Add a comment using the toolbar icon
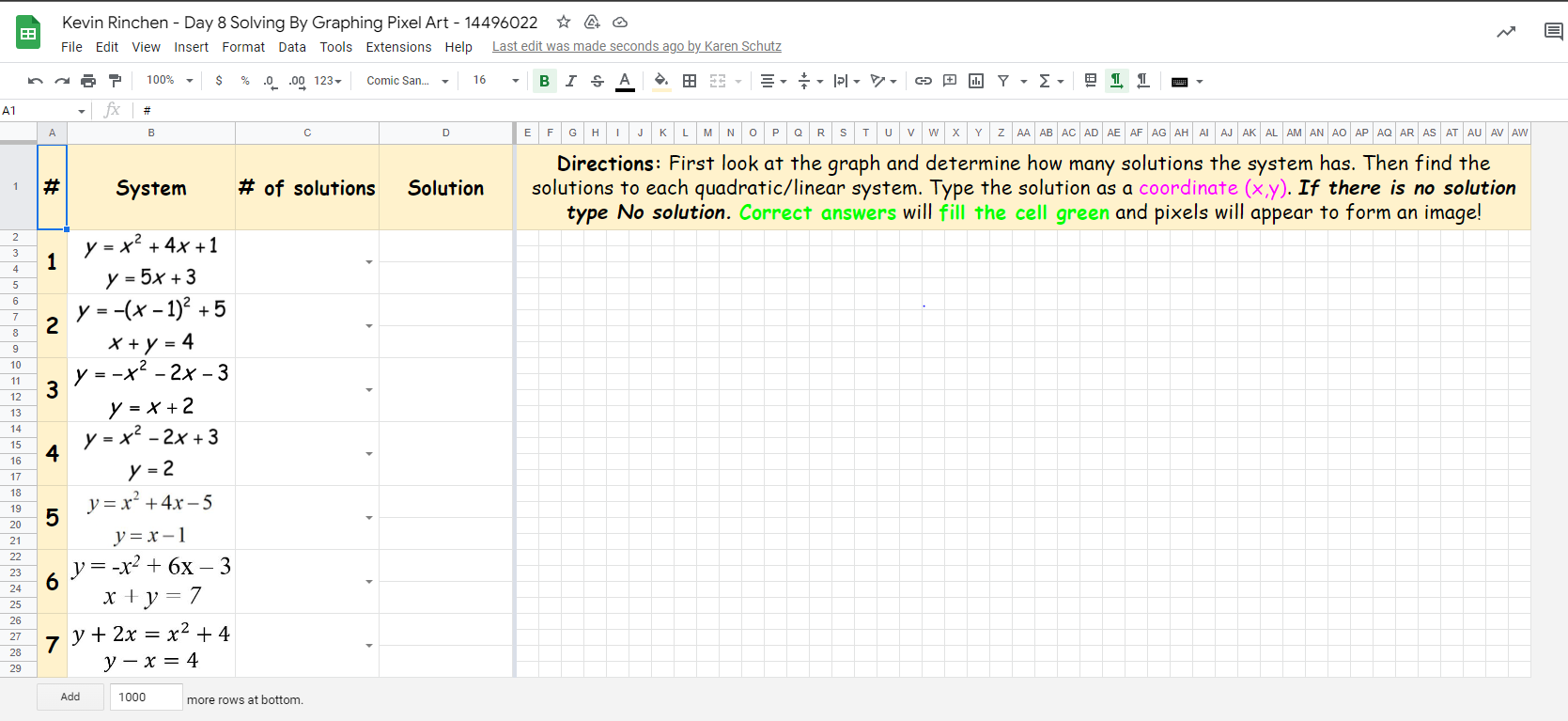 coord(950,81)
